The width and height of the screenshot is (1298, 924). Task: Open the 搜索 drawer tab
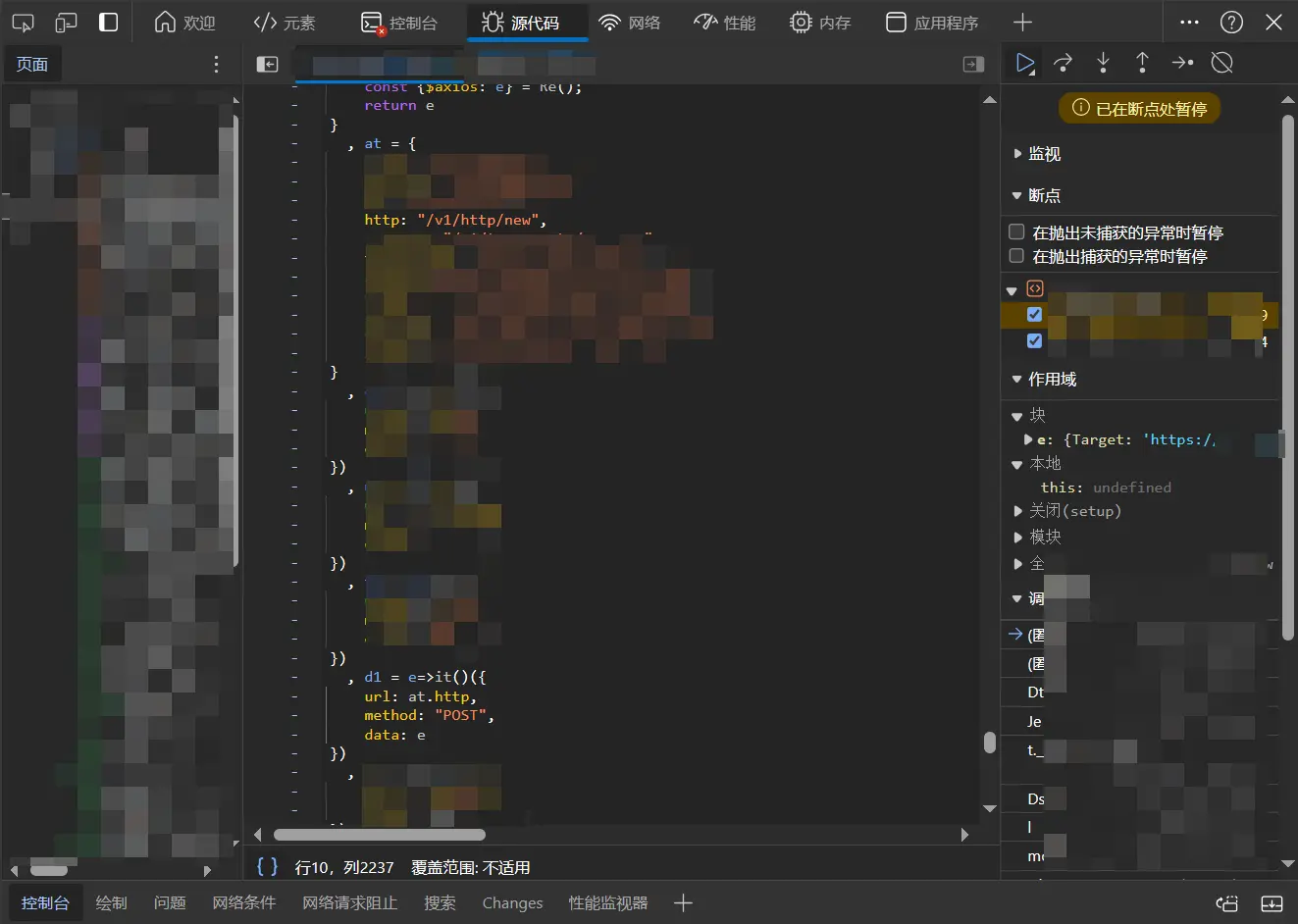pos(440,903)
